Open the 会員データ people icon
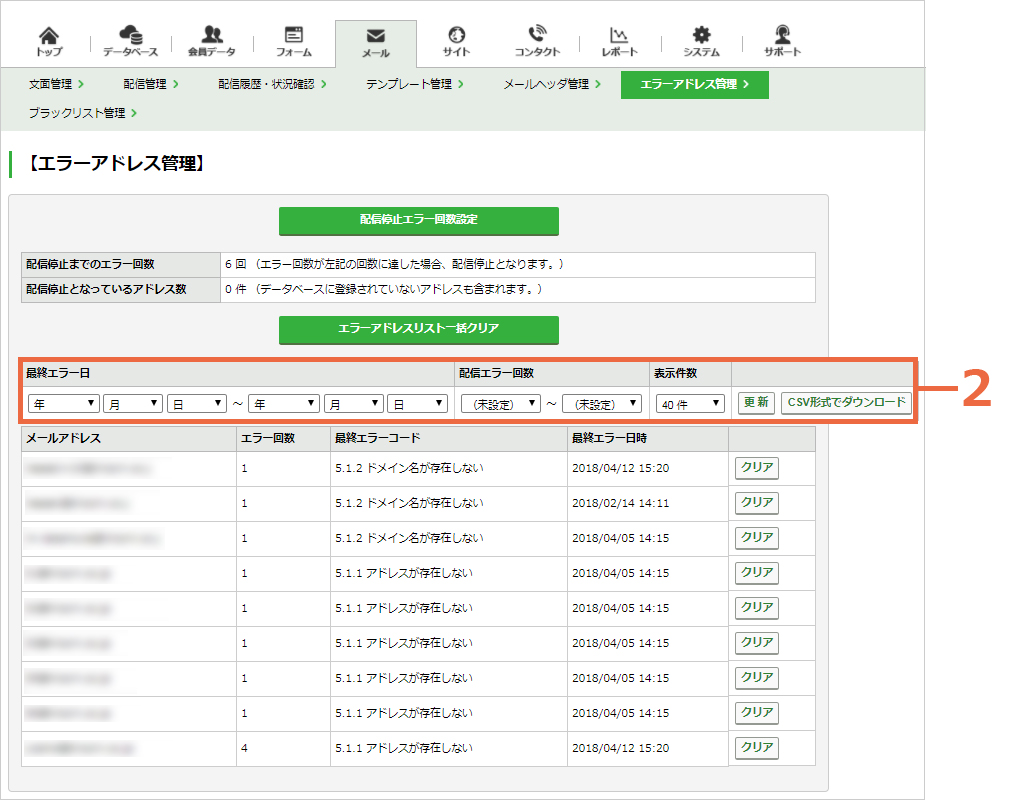Image resolution: width=1018 pixels, height=800 pixels. point(212,42)
